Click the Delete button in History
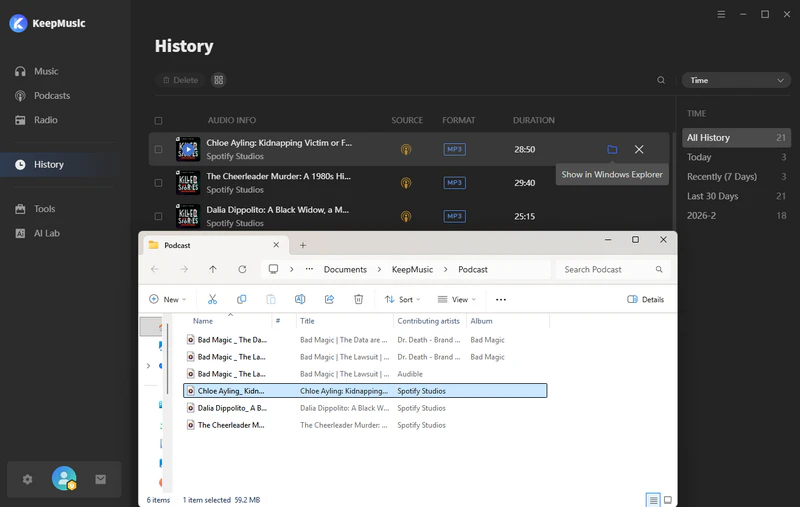 pyautogui.click(x=179, y=80)
